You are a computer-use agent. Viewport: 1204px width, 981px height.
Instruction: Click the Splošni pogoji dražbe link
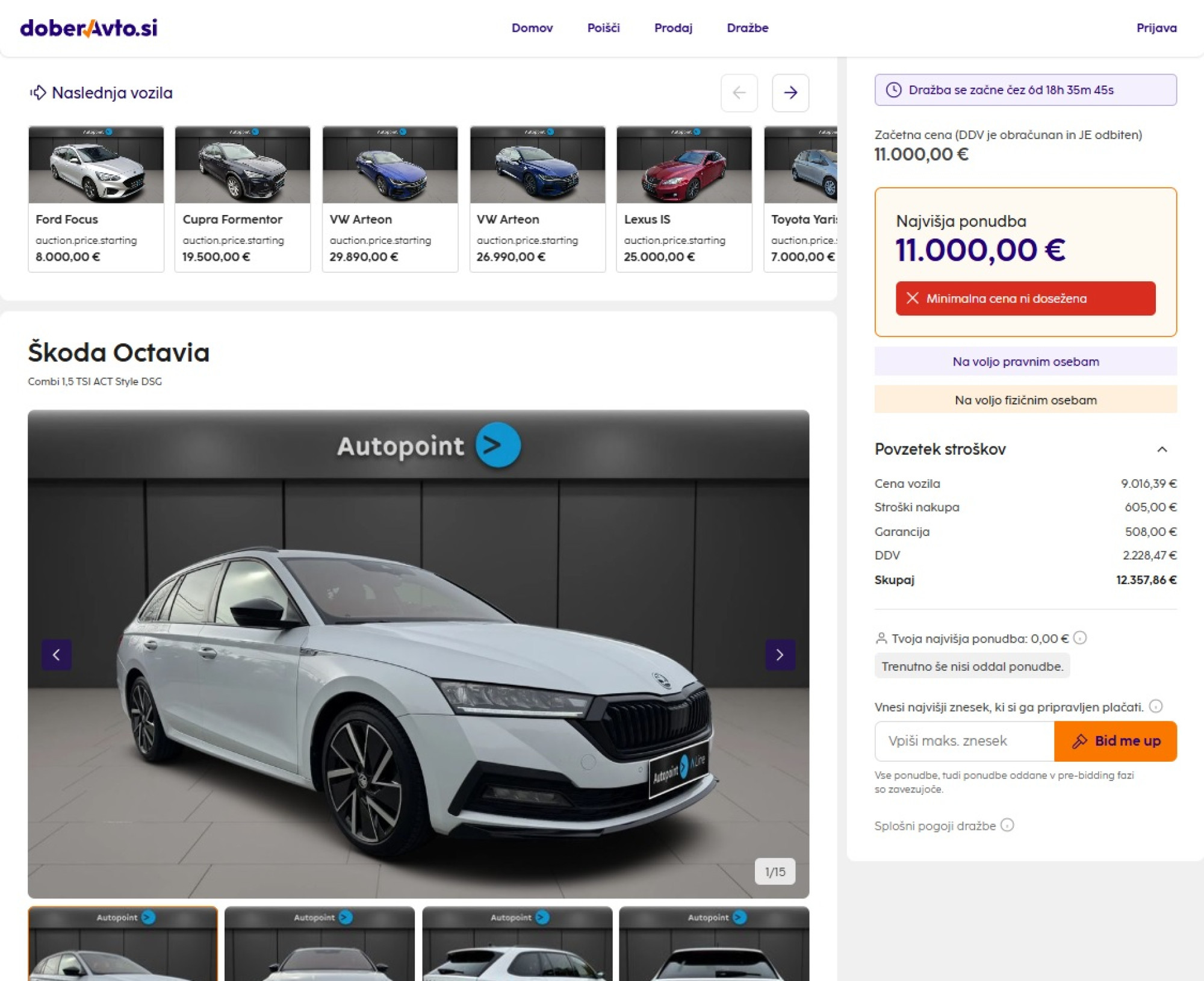tap(935, 826)
